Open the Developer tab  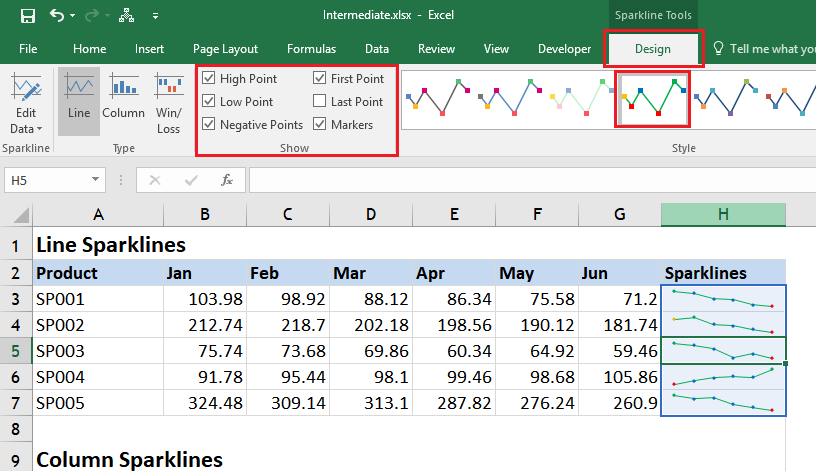point(564,49)
